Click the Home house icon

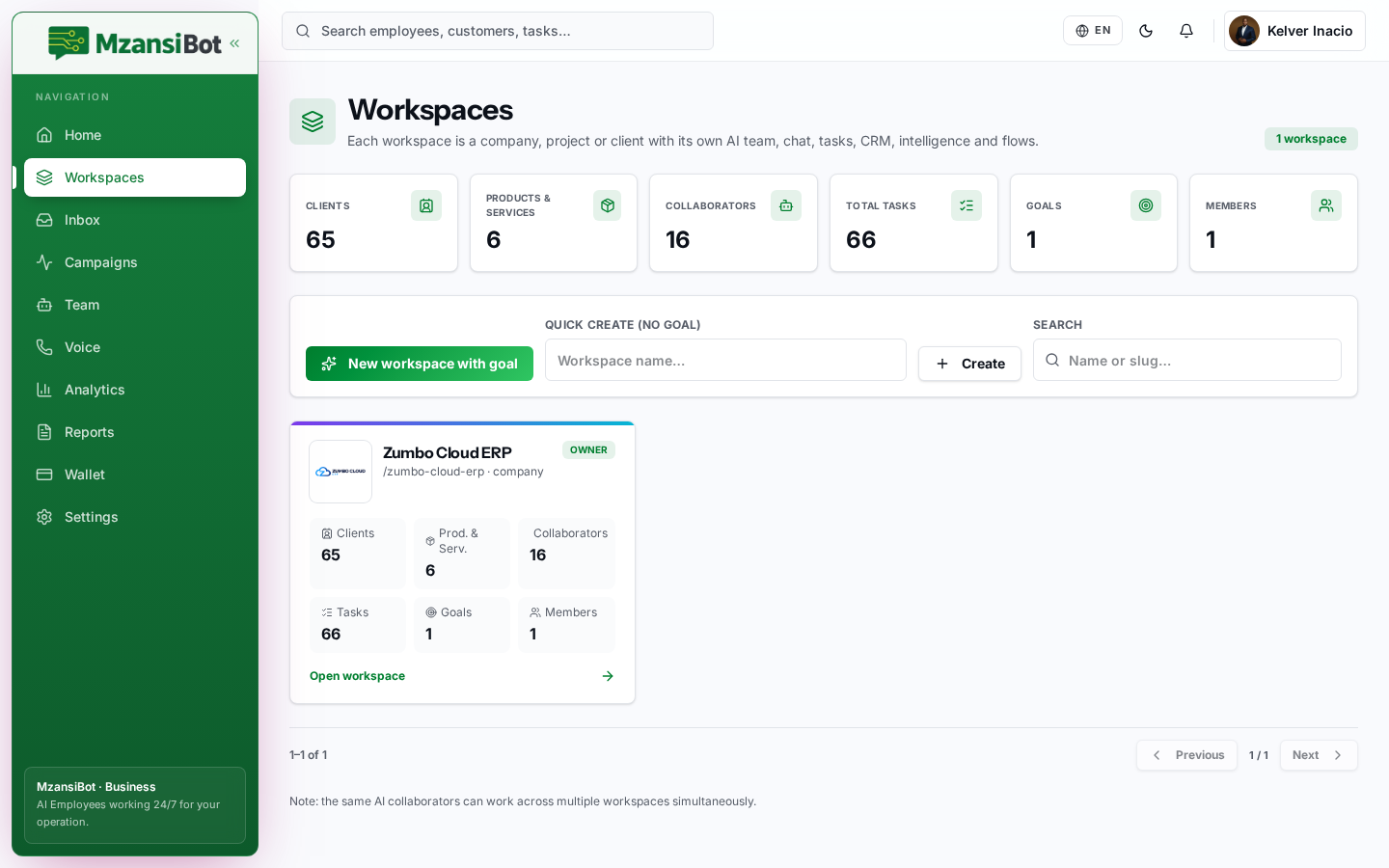44,135
